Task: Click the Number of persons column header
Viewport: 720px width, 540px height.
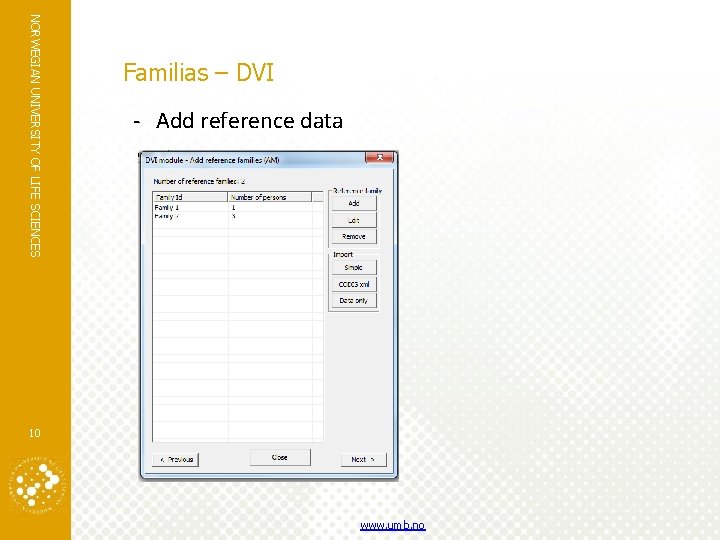Action: (270, 197)
